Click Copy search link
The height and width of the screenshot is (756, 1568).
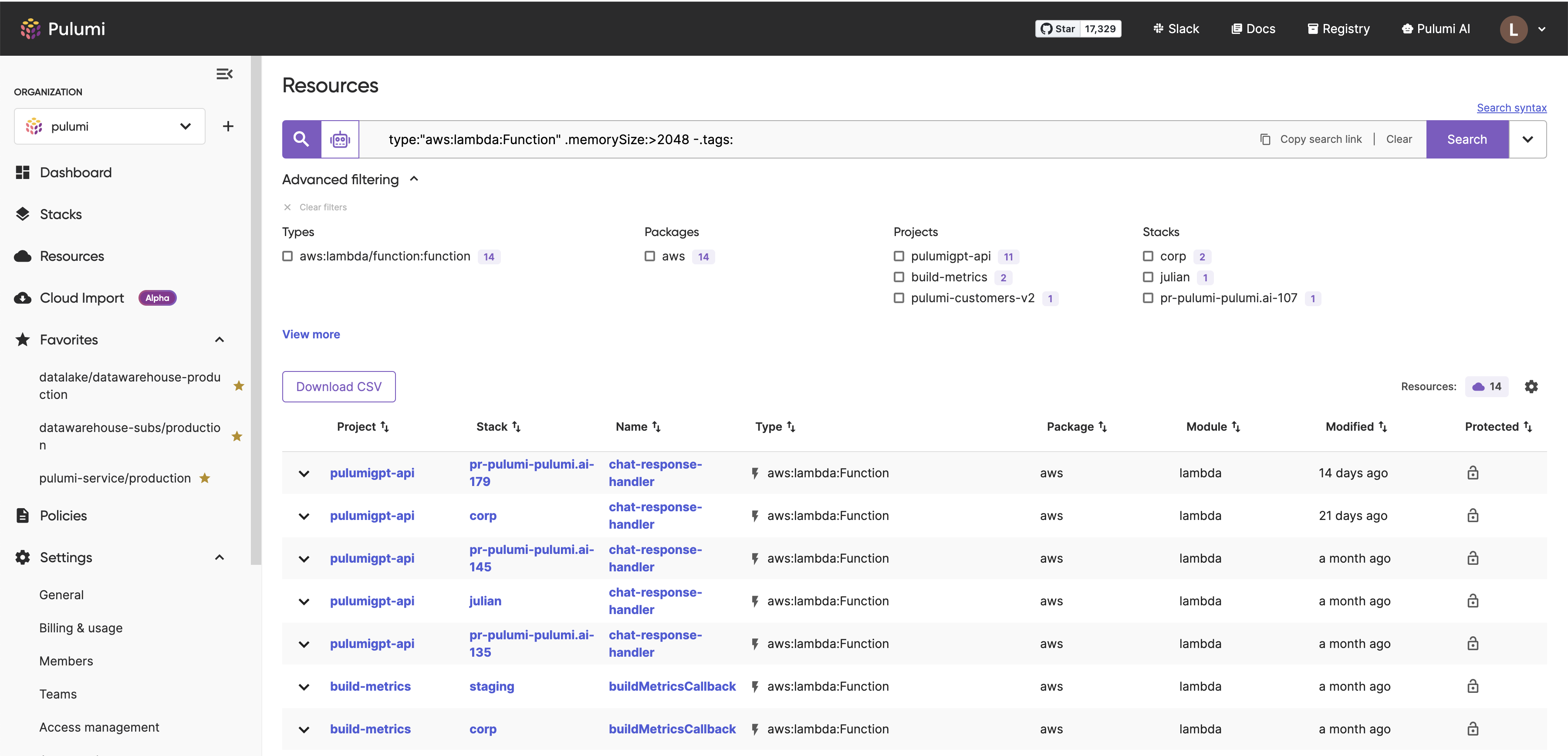tap(1311, 139)
